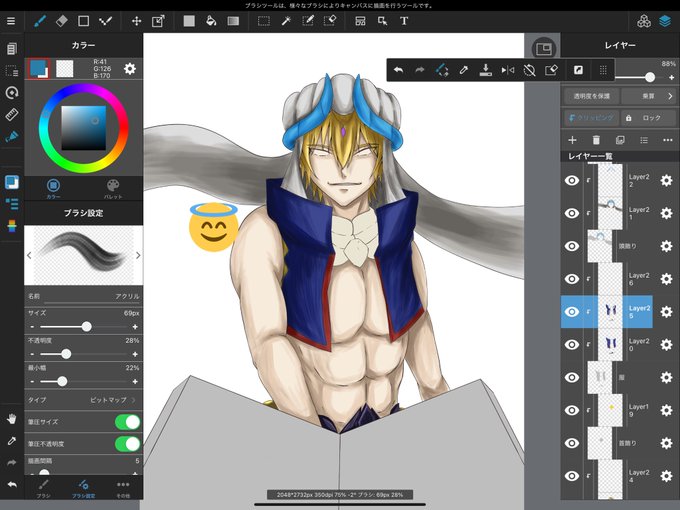Select the Bucket fill tool
This screenshot has height=510, width=680.
coord(211,21)
